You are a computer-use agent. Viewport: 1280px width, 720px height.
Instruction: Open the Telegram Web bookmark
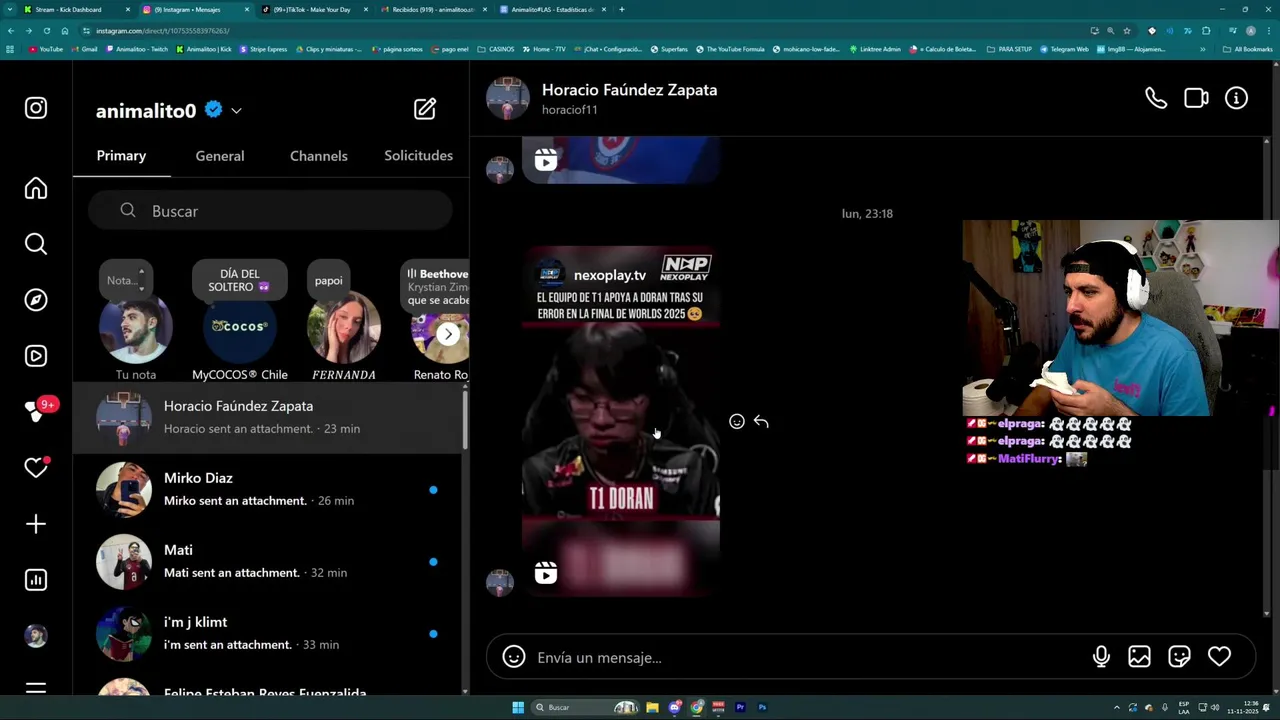(1064, 49)
